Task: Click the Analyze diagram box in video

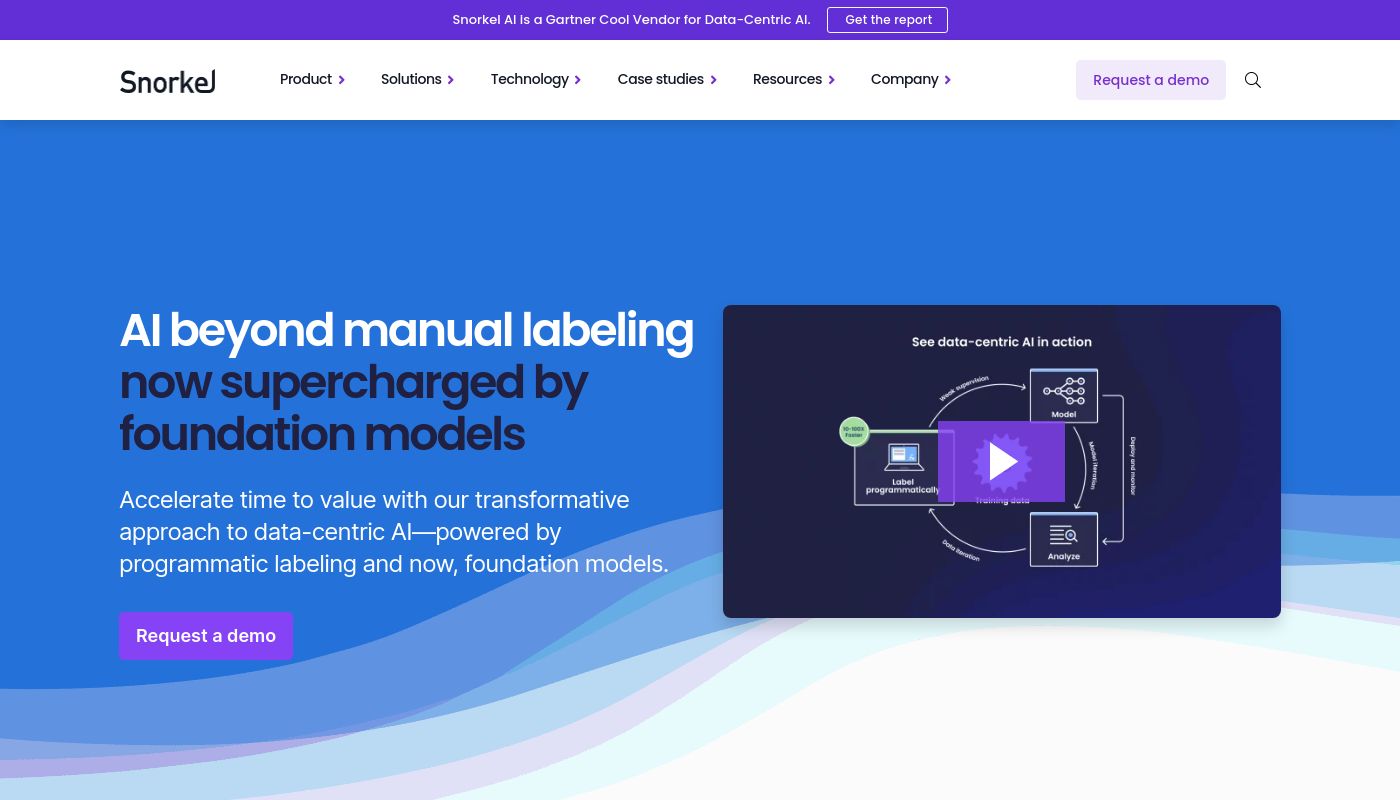Action: pos(1064,540)
